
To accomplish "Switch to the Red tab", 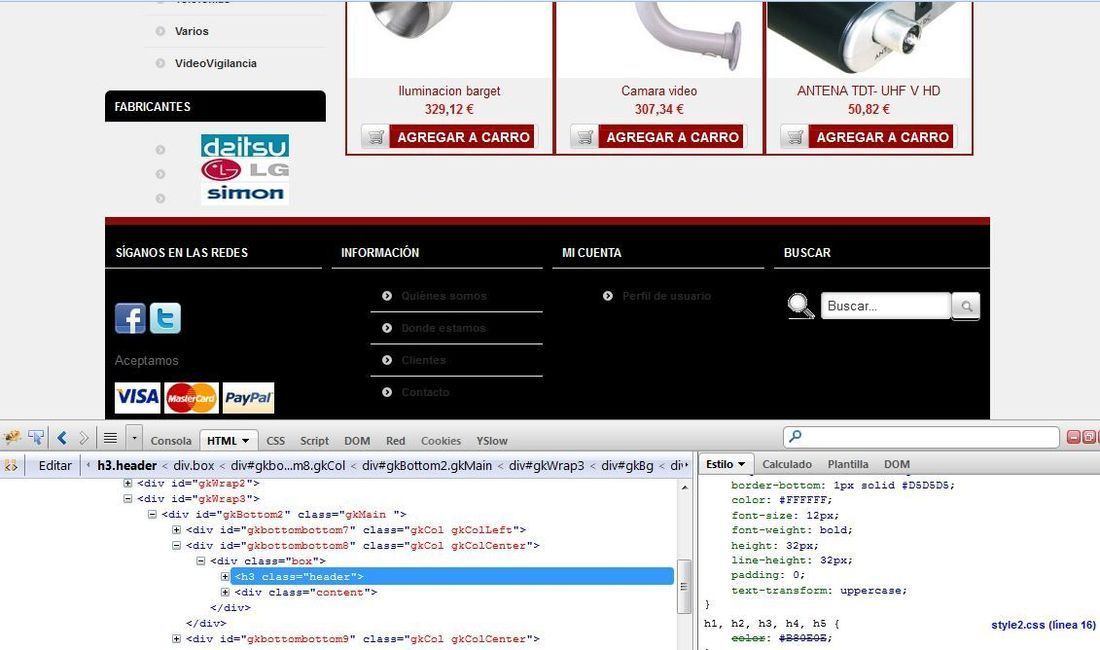I will tap(396, 441).
